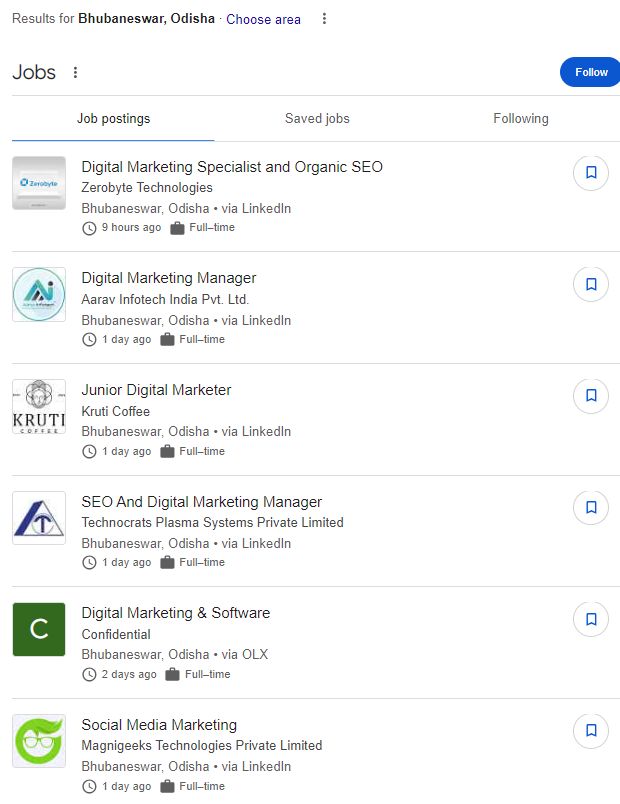
Task: Bookmark the Confidential Digital Marketing & Software job
Action: 590,619
